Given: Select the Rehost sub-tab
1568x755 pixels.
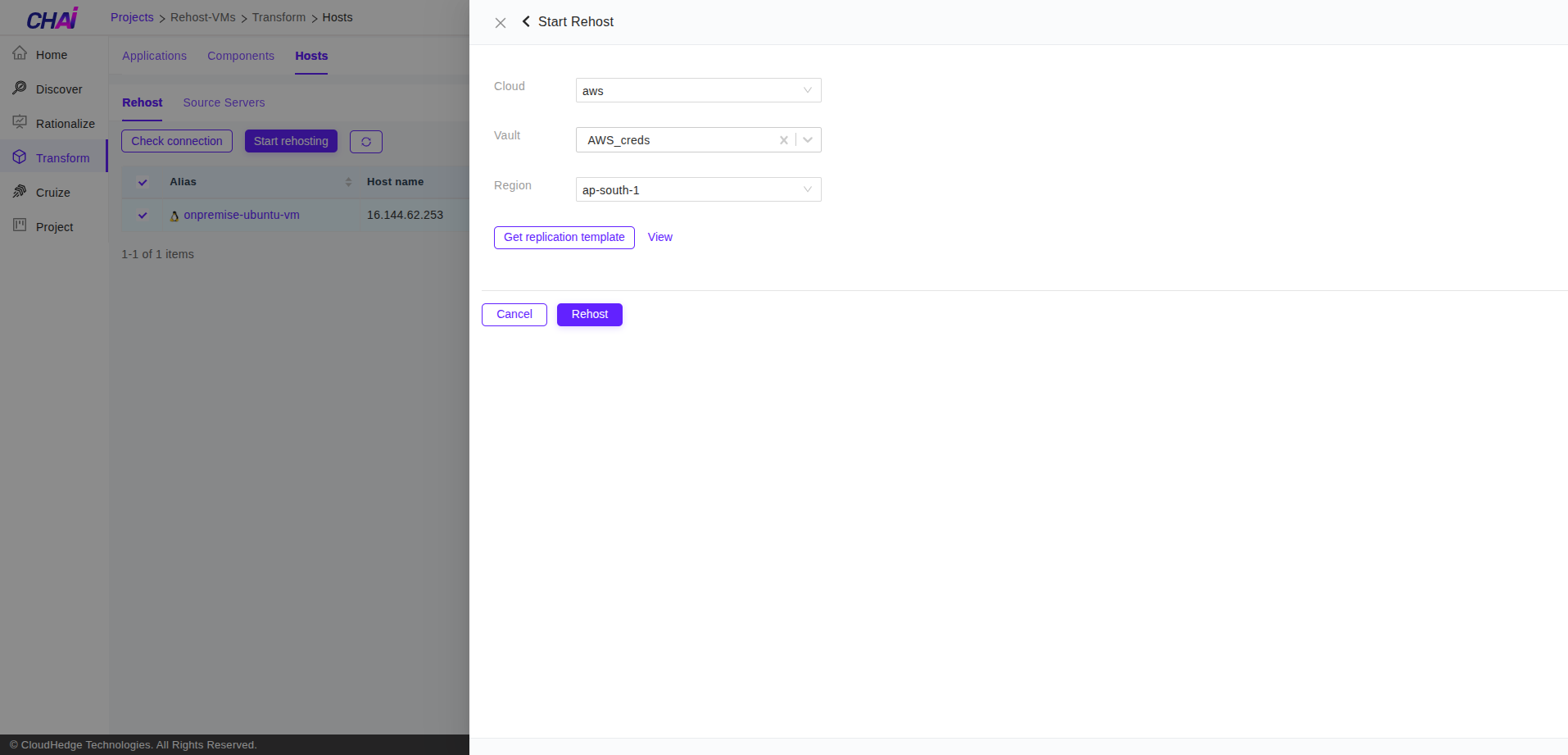Looking at the screenshot, I should [x=143, y=102].
